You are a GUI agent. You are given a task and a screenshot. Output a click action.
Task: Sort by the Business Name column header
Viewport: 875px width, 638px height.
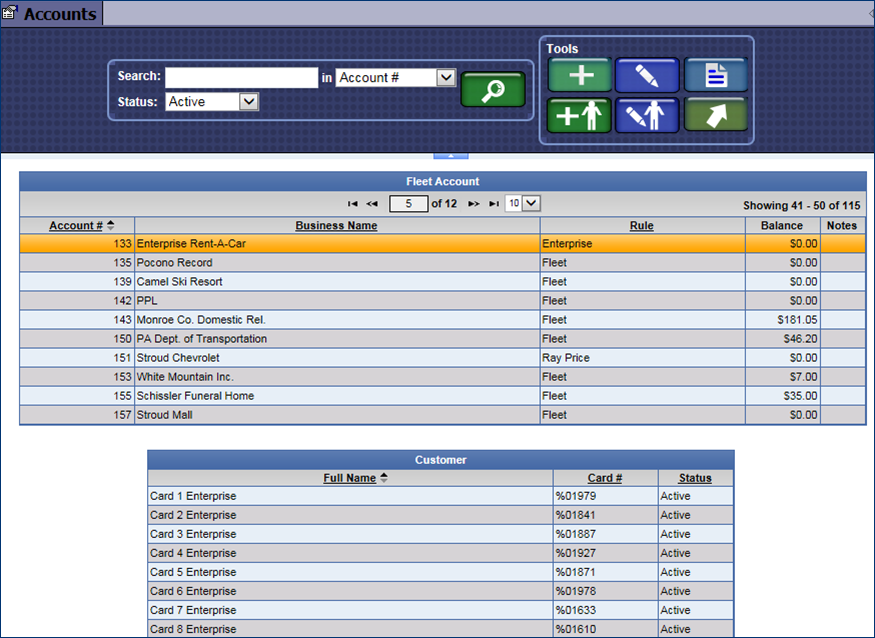tap(336, 226)
